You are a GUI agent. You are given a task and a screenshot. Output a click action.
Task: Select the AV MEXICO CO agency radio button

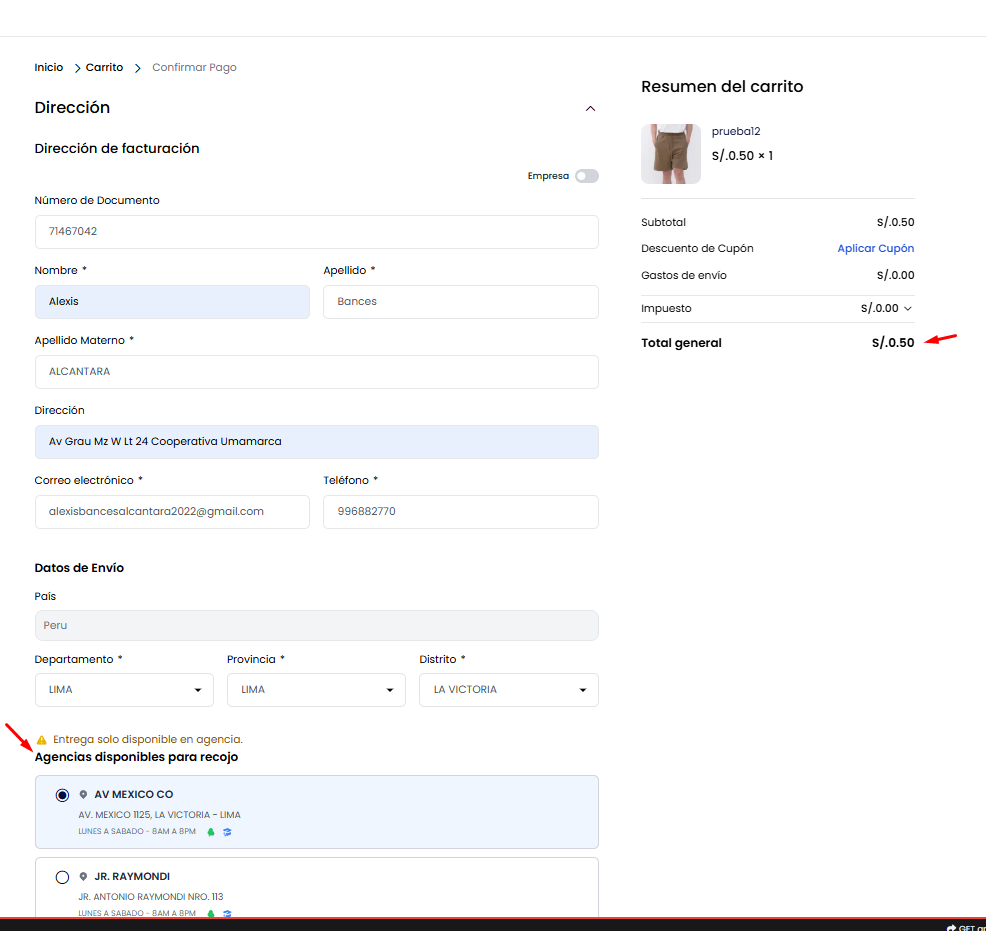(63, 795)
